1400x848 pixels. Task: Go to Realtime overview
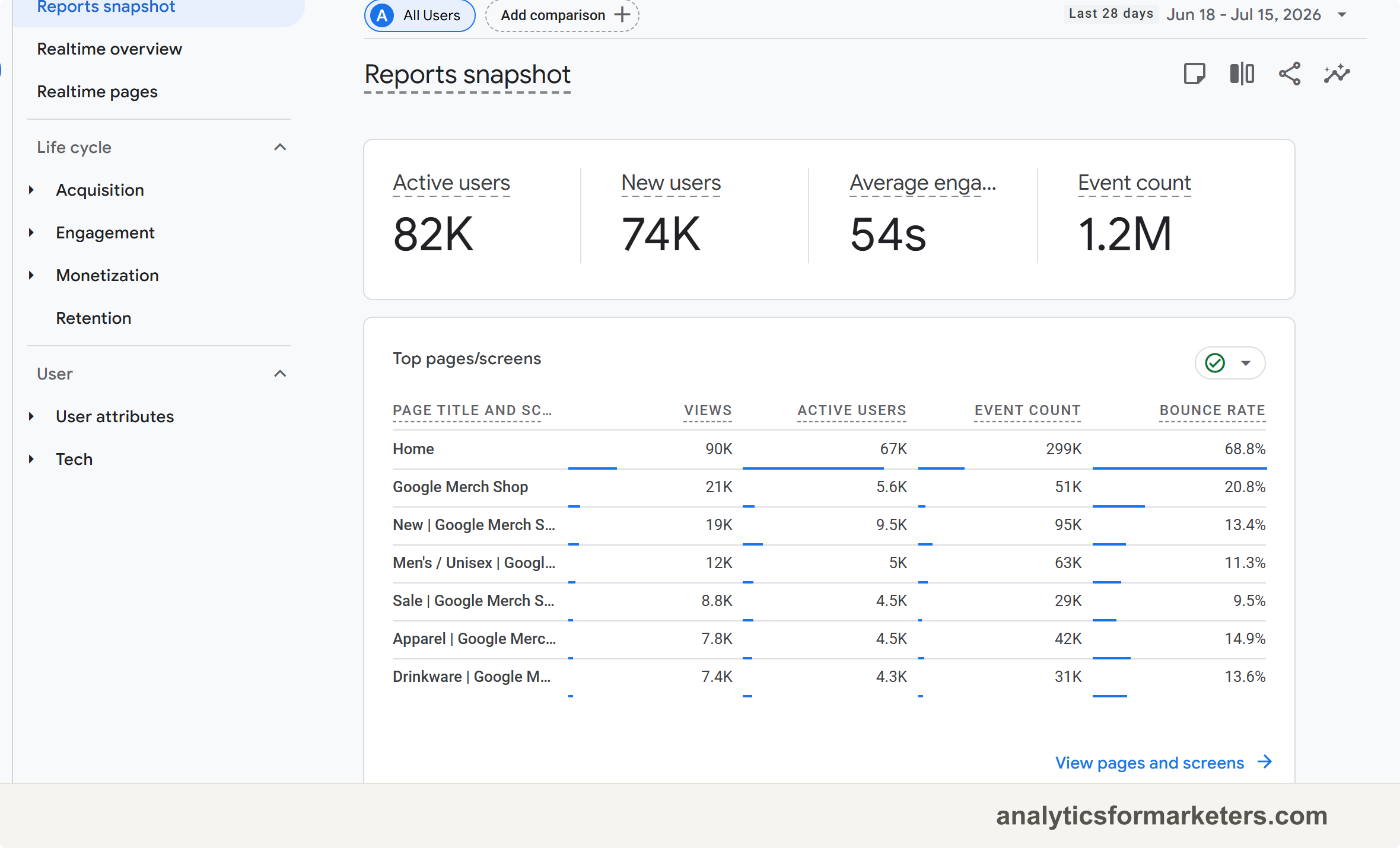[x=109, y=49]
